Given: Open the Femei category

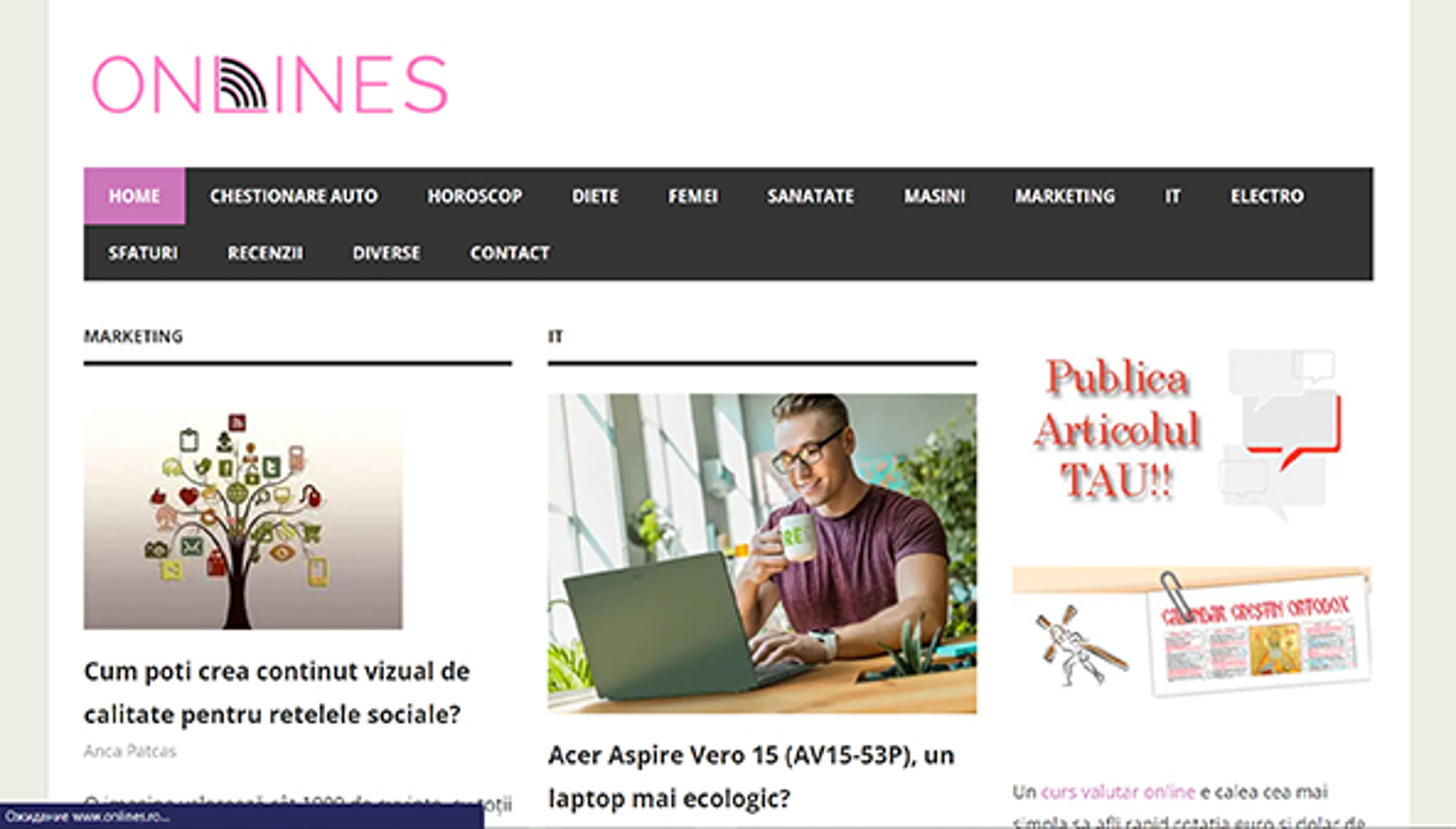Looking at the screenshot, I should (693, 196).
